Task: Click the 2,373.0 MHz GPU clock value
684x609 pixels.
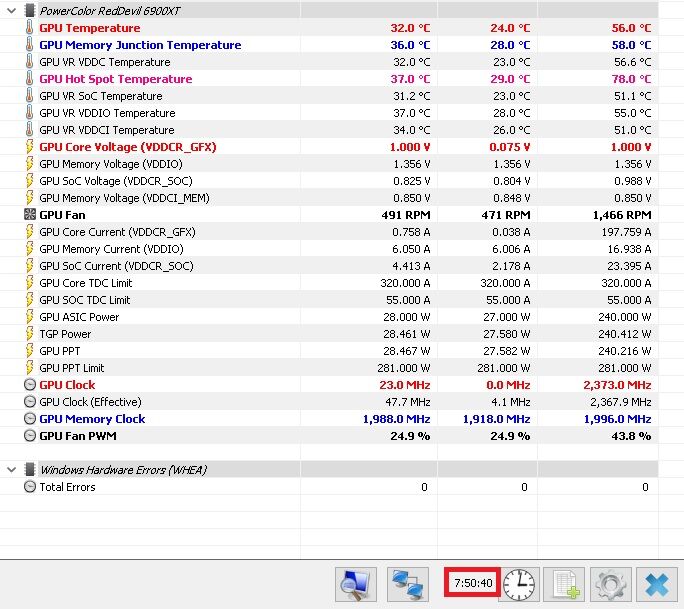Action: [x=617, y=385]
